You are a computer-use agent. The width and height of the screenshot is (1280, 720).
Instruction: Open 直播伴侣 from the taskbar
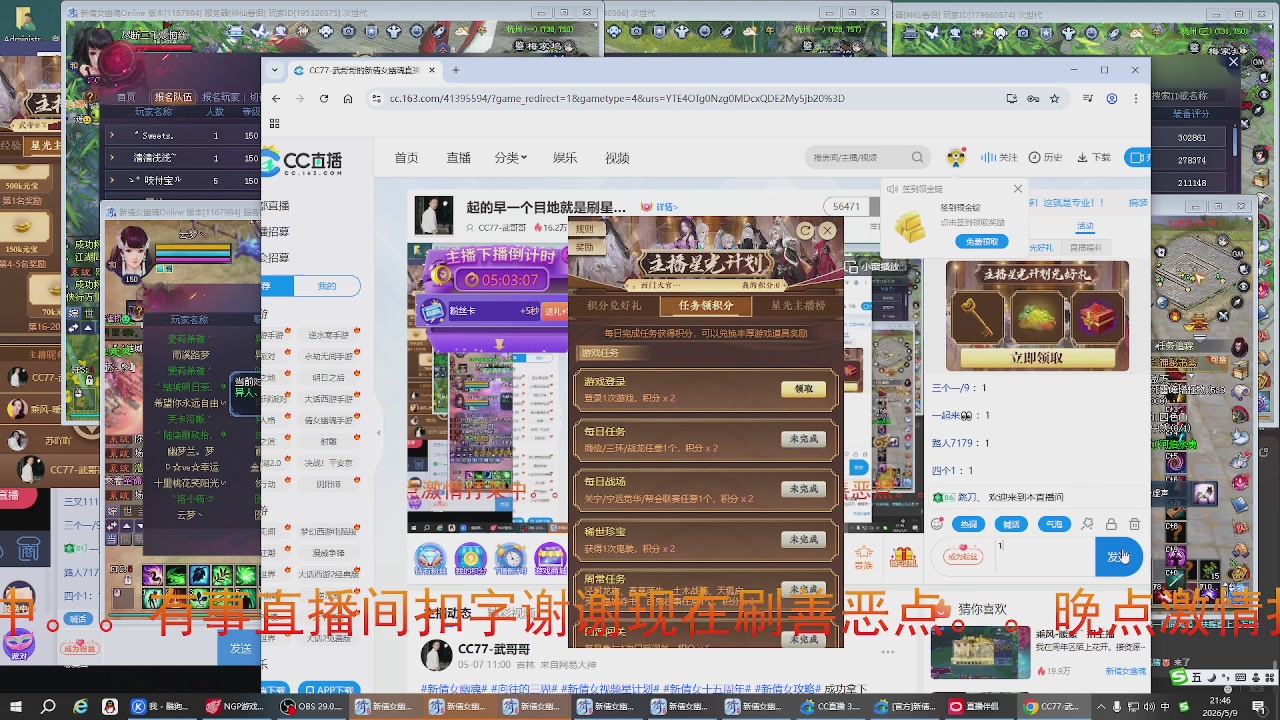point(980,707)
